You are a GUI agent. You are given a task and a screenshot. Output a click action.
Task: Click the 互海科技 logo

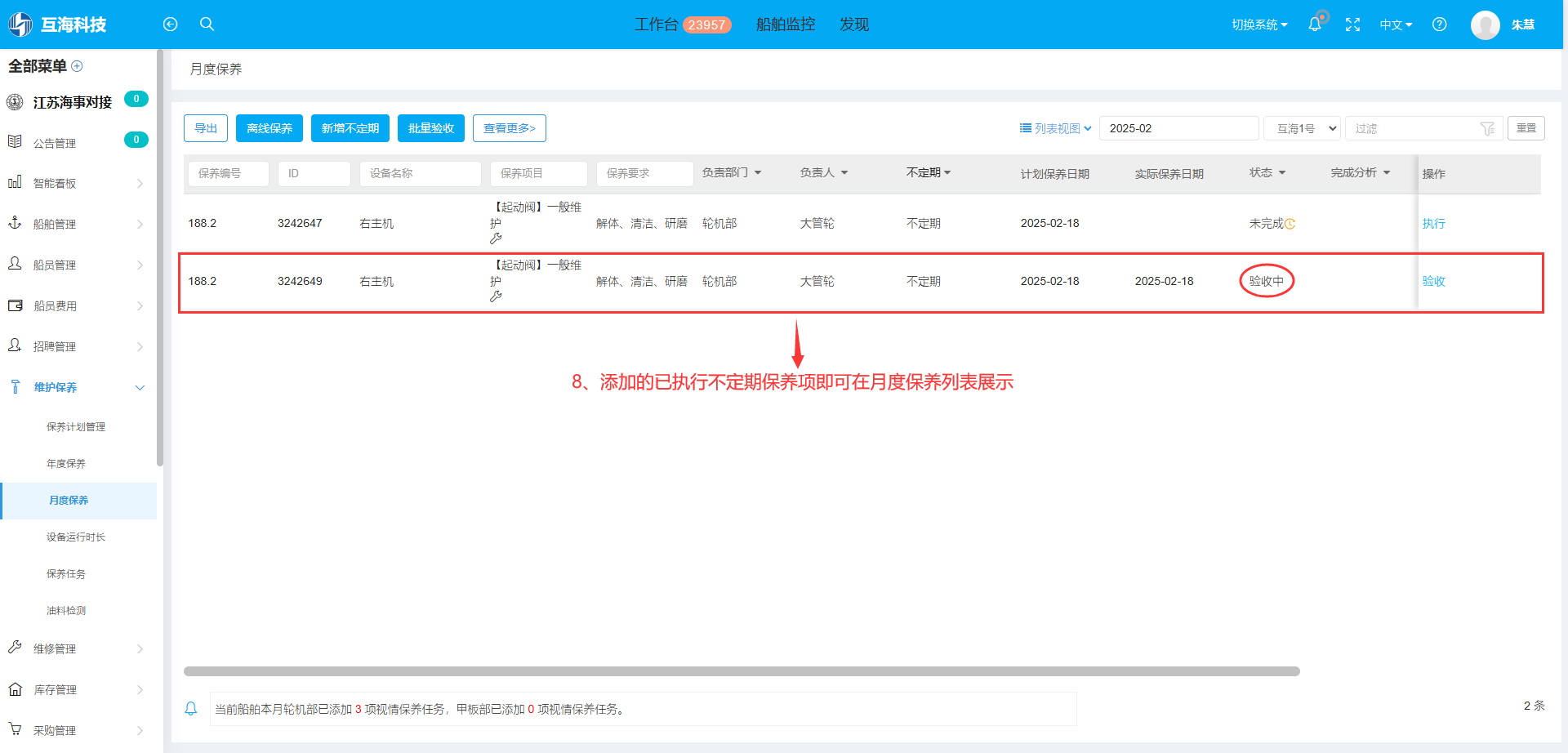(x=58, y=25)
